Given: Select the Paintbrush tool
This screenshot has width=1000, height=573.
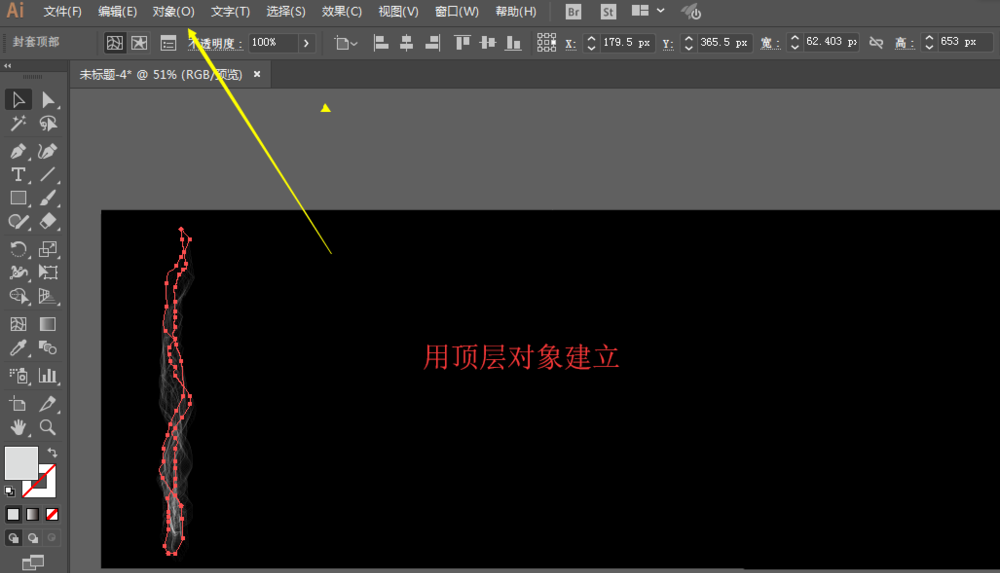Looking at the screenshot, I should (48, 198).
